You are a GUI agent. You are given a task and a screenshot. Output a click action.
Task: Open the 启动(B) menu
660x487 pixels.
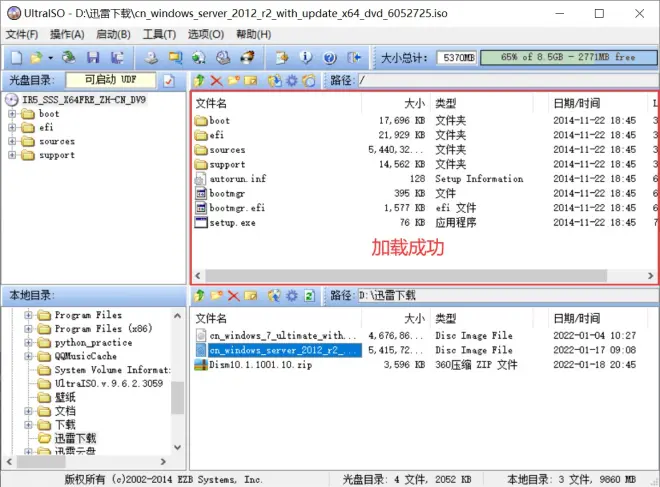113,35
